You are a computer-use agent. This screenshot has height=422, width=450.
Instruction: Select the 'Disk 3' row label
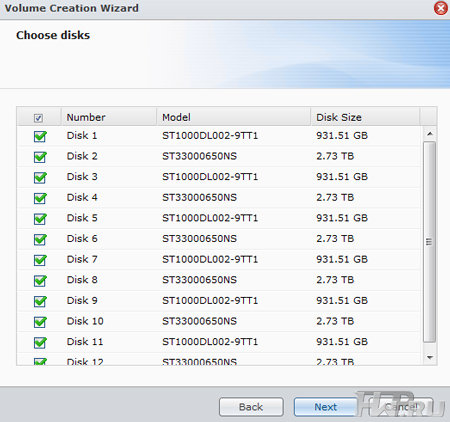point(82,177)
